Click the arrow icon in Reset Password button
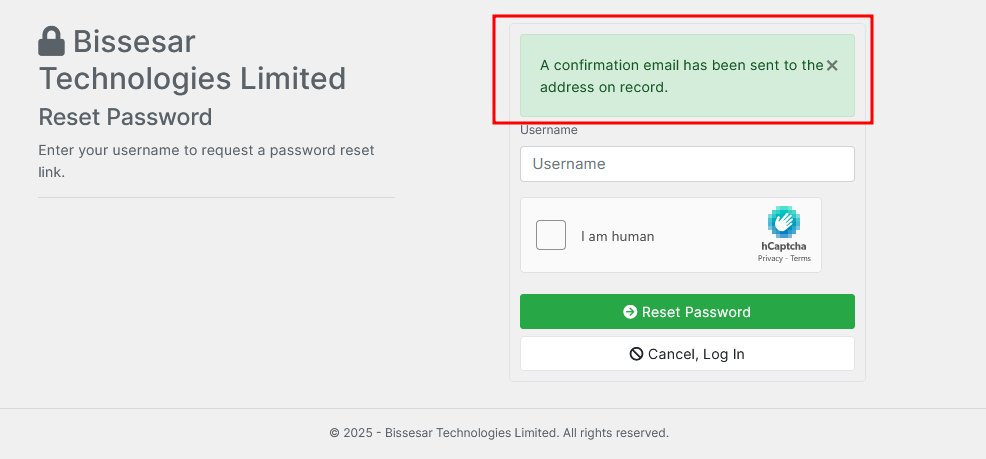The width and height of the screenshot is (986, 459). (630, 312)
